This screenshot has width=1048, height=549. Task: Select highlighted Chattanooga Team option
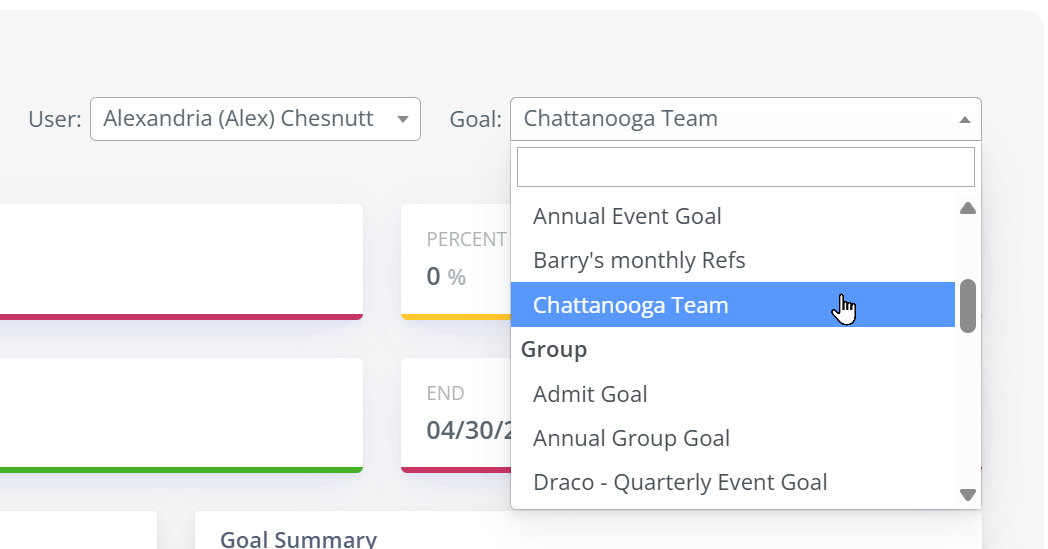click(x=733, y=305)
